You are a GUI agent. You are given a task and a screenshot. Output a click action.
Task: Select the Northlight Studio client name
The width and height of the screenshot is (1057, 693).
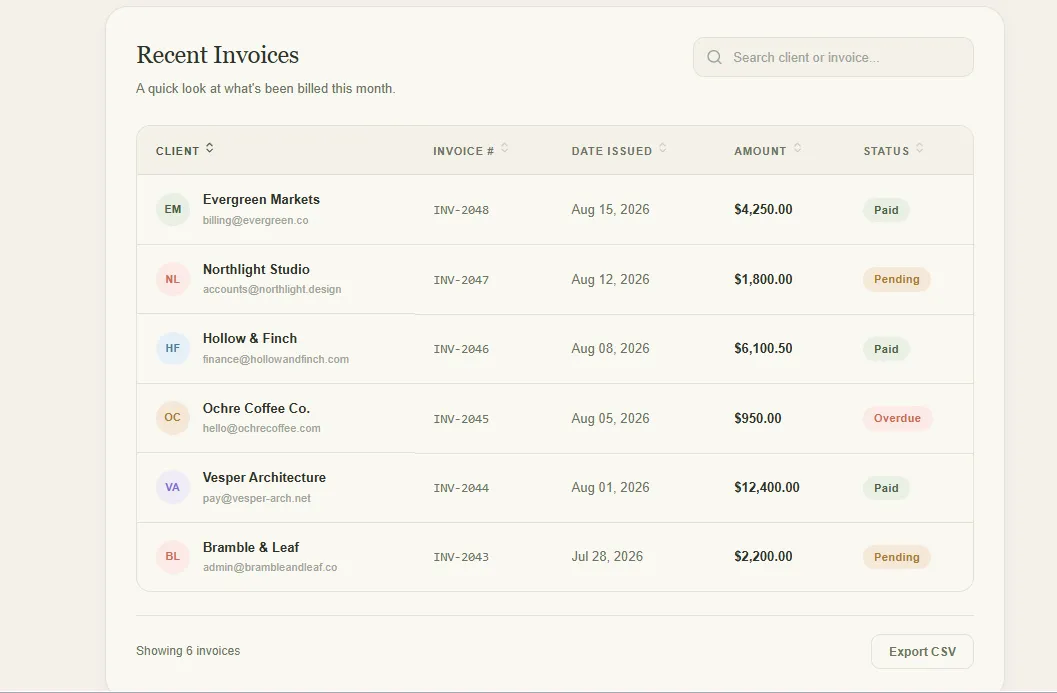pyautogui.click(x=256, y=269)
